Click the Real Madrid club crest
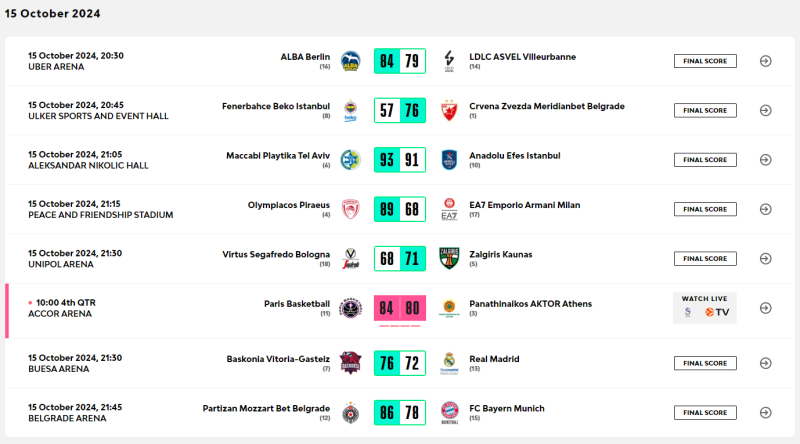Image resolution: width=800 pixels, height=444 pixels. click(449, 363)
